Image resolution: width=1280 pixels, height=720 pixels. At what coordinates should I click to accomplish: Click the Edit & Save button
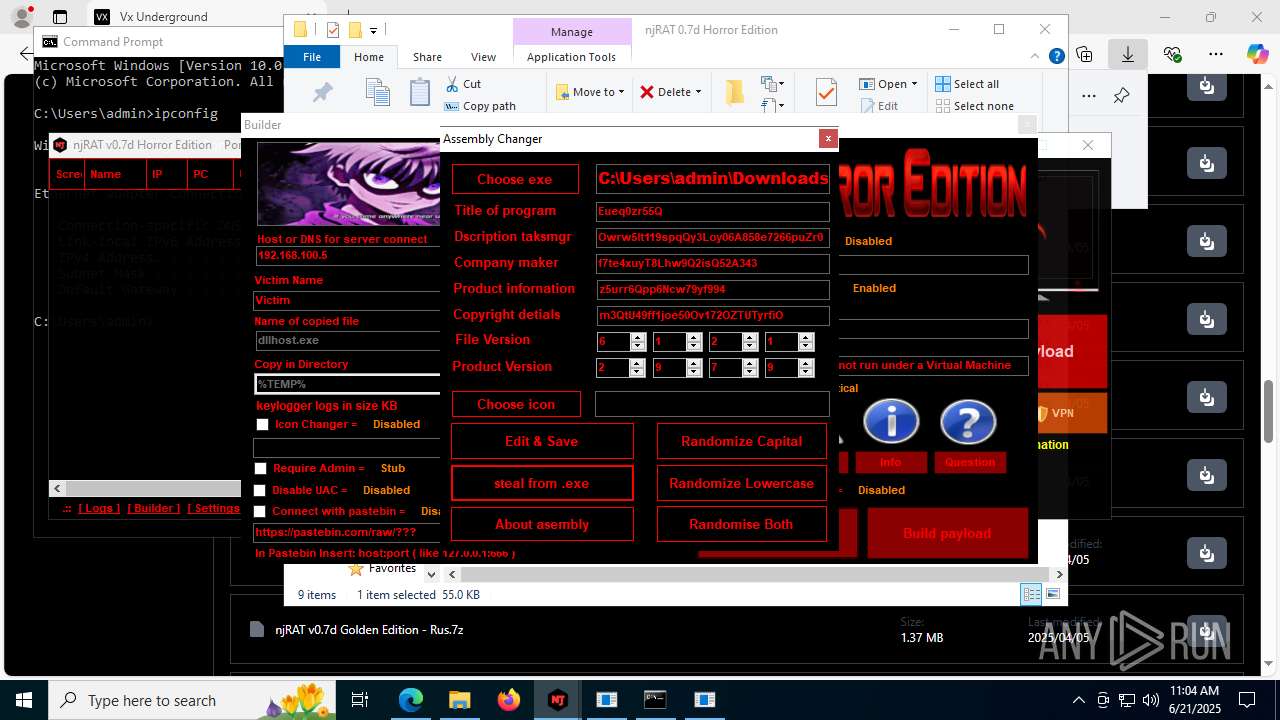(x=542, y=441)
